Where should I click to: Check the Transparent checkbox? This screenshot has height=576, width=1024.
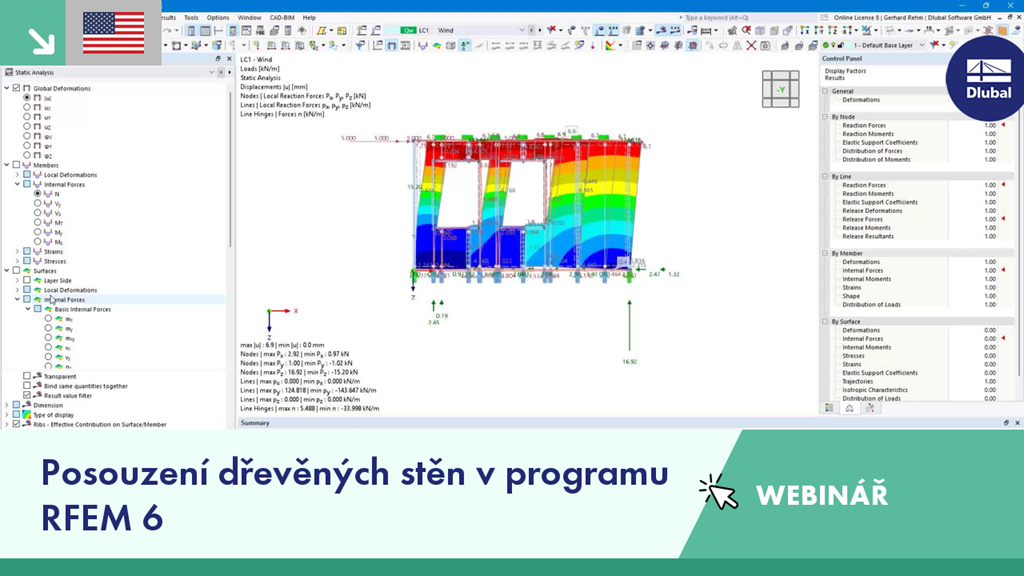[x=27, y=376]
